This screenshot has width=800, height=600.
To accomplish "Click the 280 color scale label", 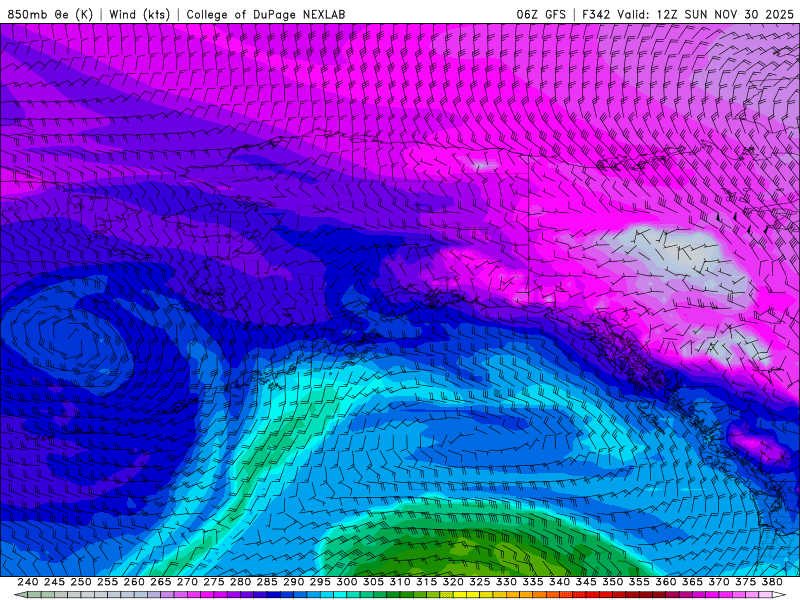I will [x=240, y=582].
